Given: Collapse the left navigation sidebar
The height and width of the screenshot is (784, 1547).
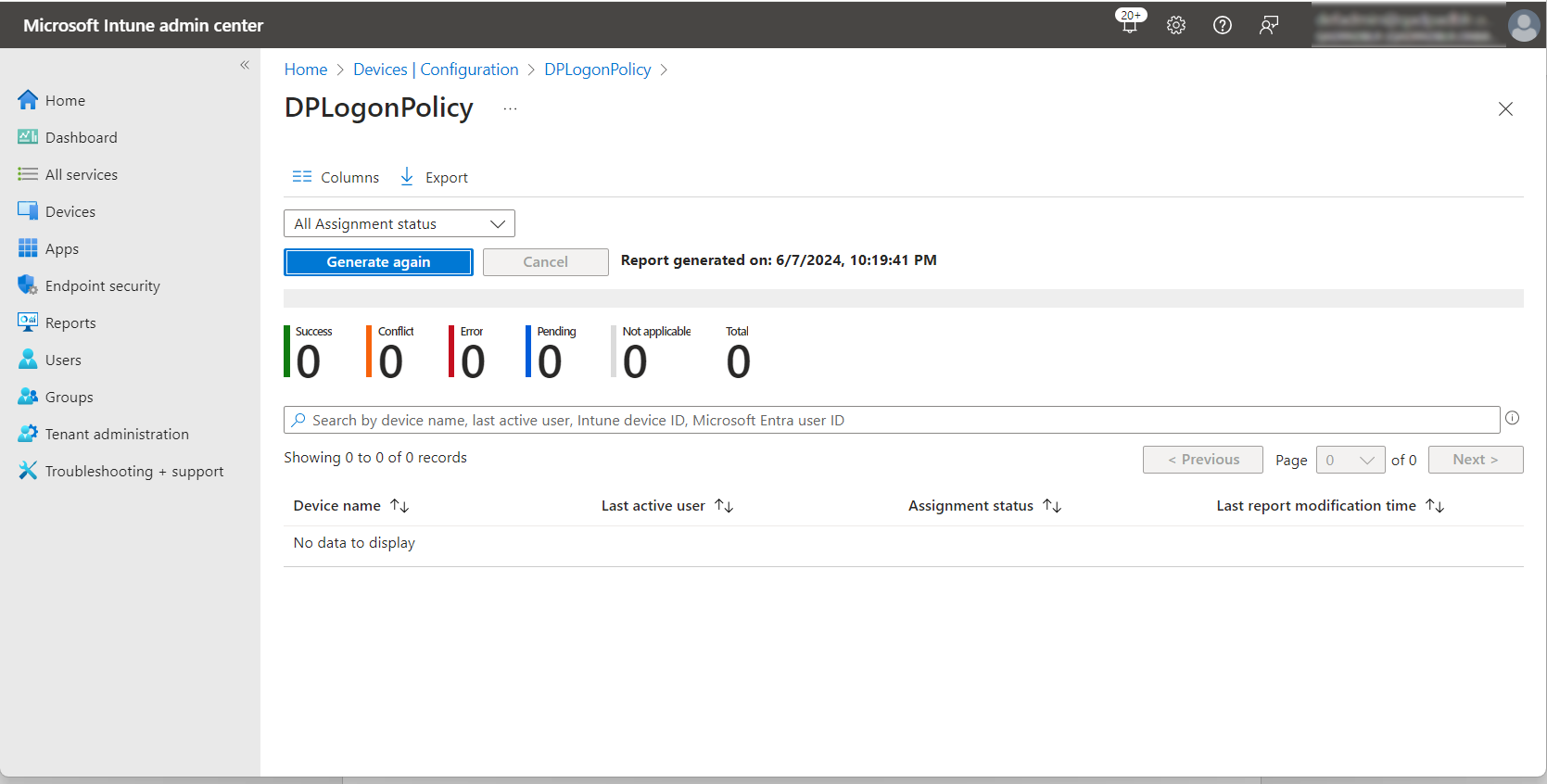Looking at the screenshot, I should click(245, 65).
